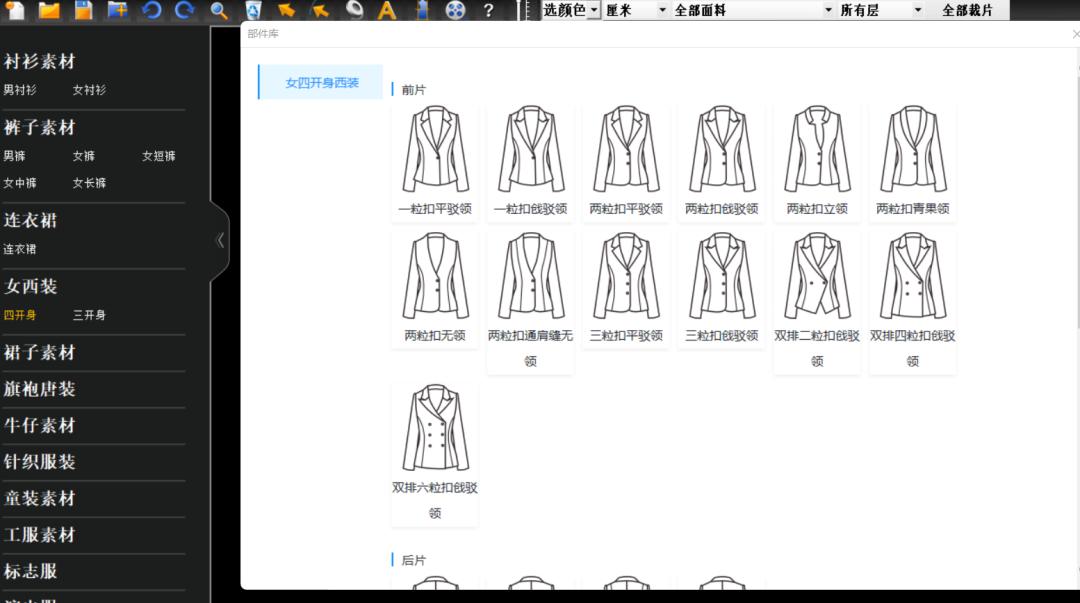The width and height of the screenshot is (1080, 603).
Task: Open the 女衬衫 material link
Action: click(x=90, y=89)
